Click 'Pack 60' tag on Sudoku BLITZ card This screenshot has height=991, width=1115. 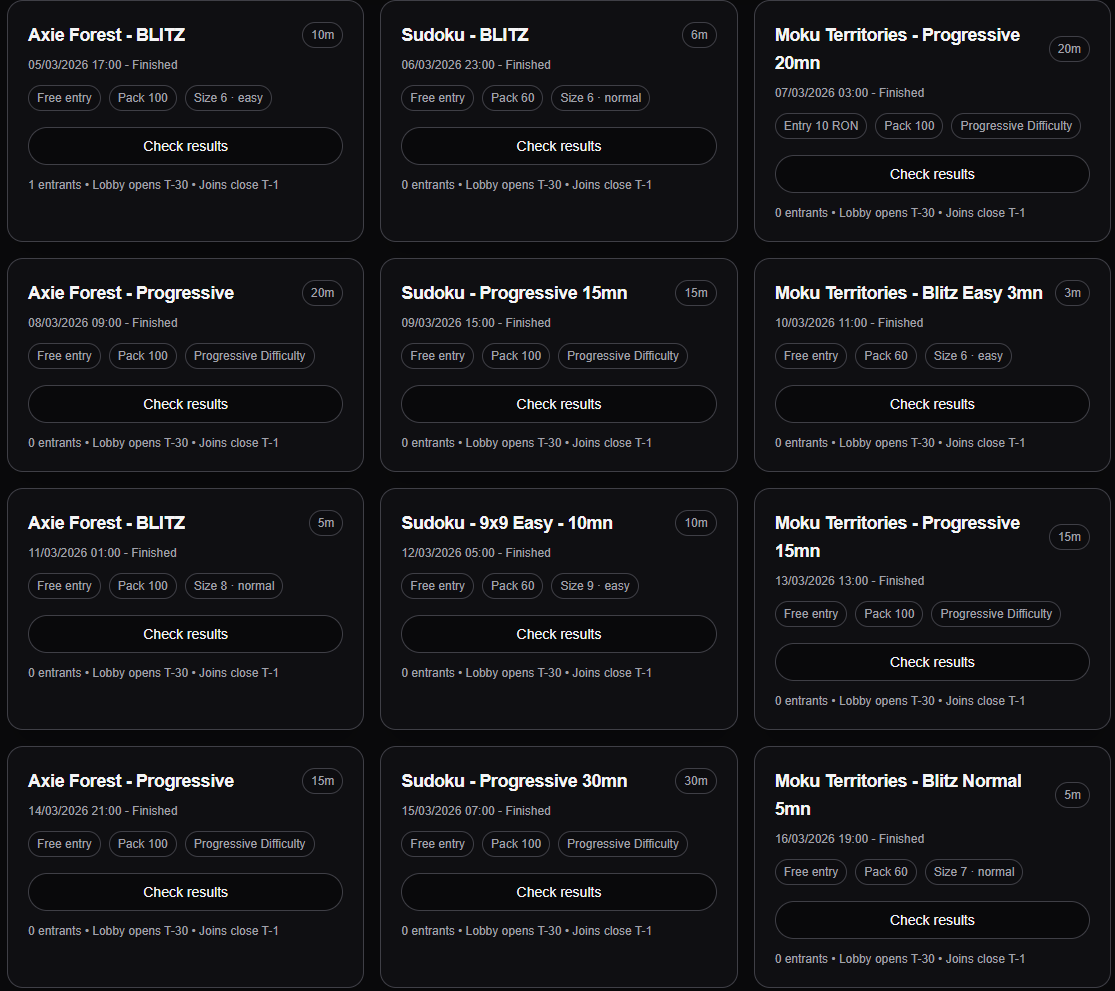point(512,98)
